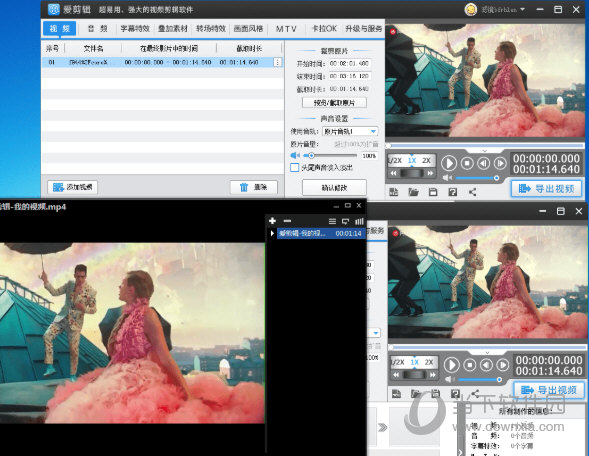The width and height of the screenshot is (589, 456).
Task: Stop playback in the top editor window
Action: coord(467,163)
